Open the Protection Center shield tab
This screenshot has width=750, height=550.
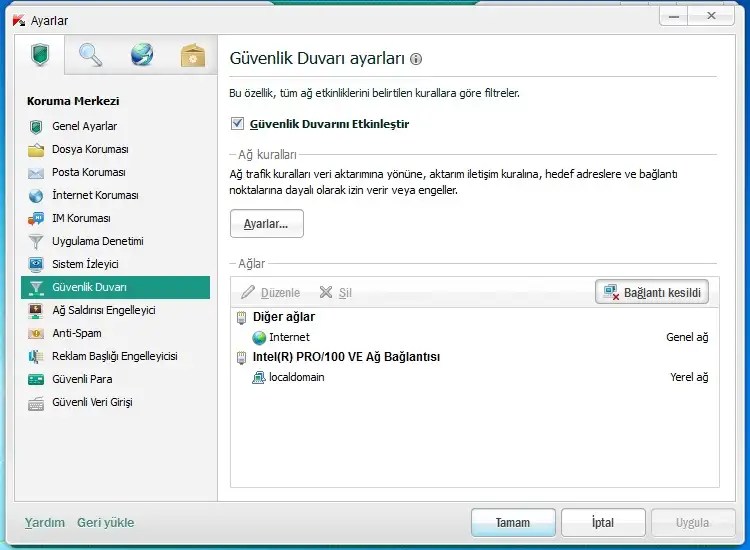[x=40, y=55]
